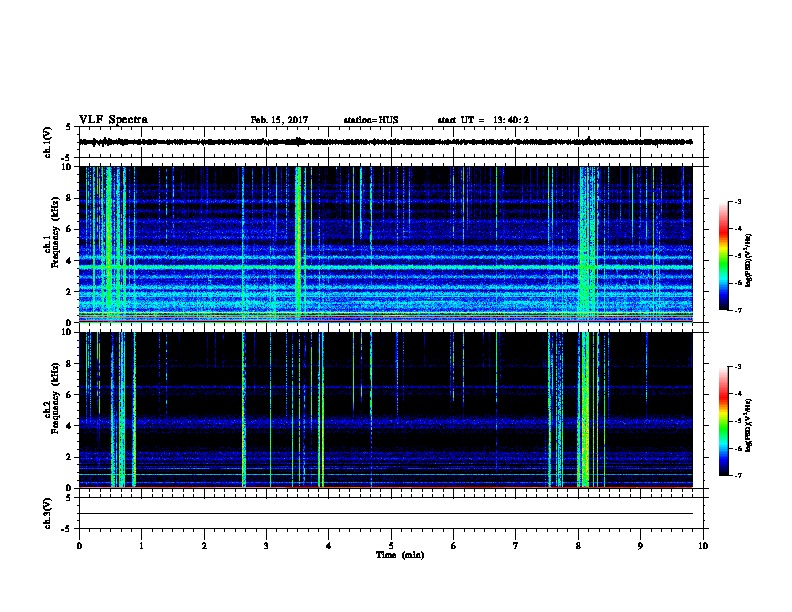Image resolution: width=792 pixels, height=612 pixels.
Task: Click time-axis tick label "8"
Action: (x=578, y=546)
